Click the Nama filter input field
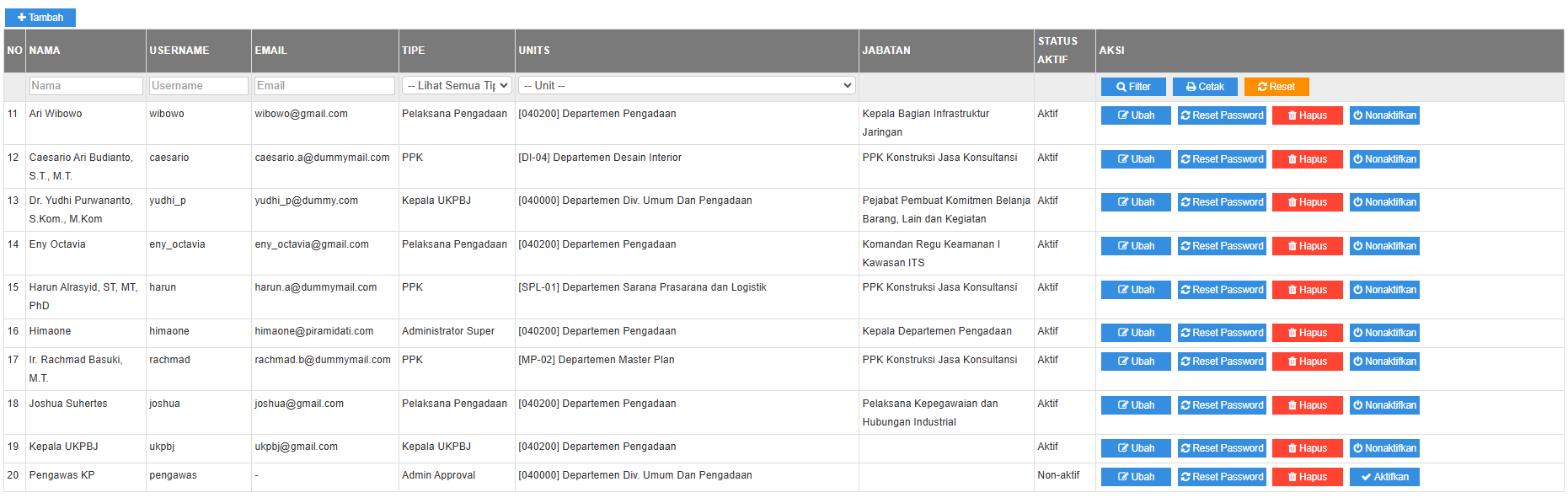This screenshot has width=1568, height=498. pos(86,86)
